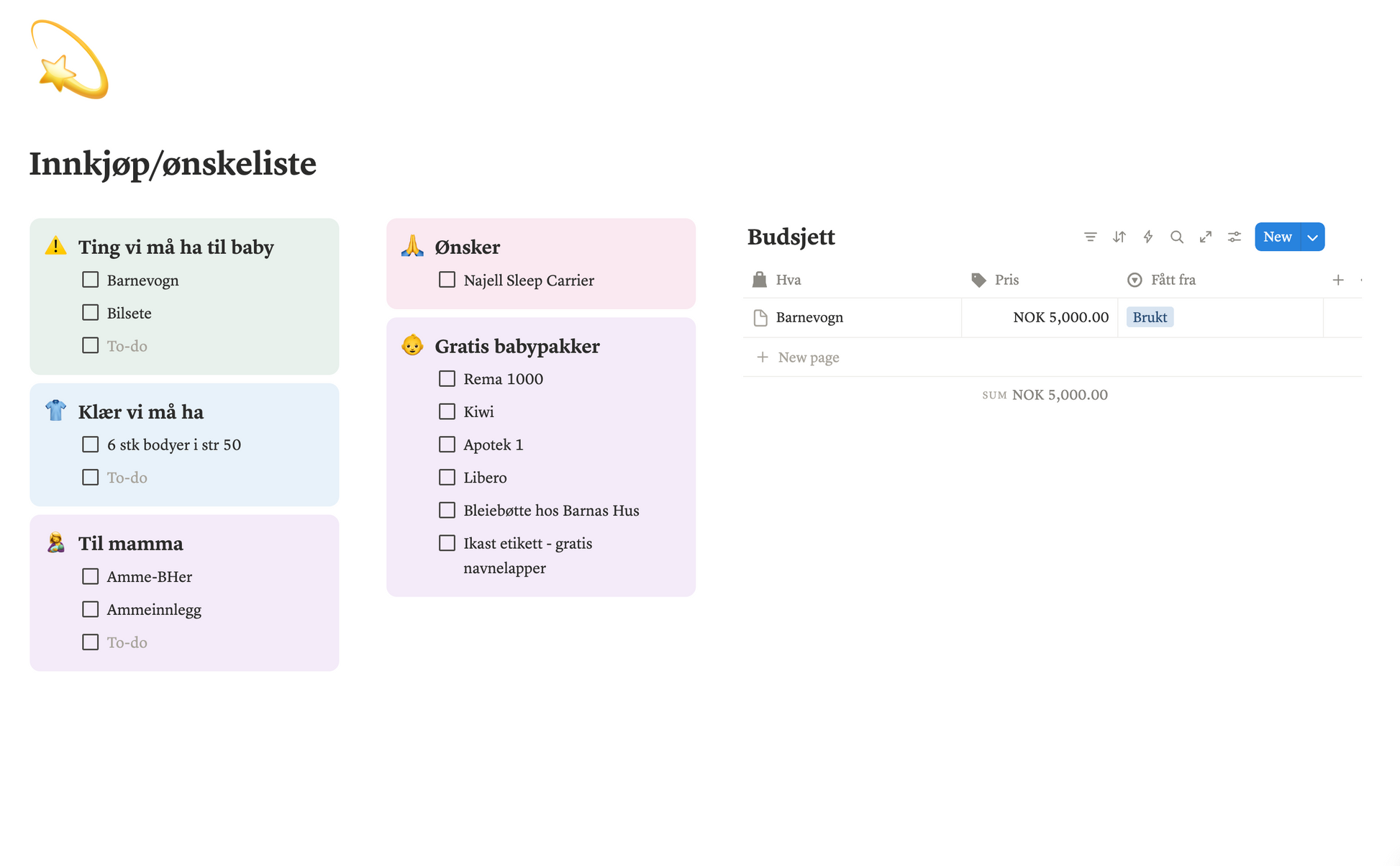Open search within the Budsjett database
The width and height of the screenshot is (1400, 866).
pyautogui.click(x=1177, y=237)
